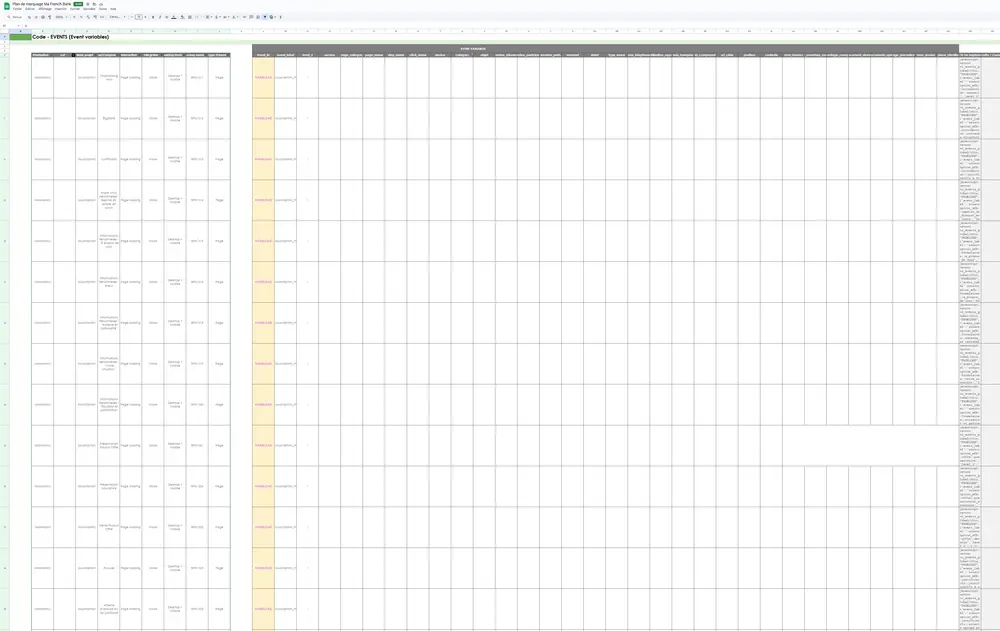The width and height of the screenshot is (1000, 631).
Task: Print the spreadsheet
Action: pyautogui.click(x=43, y=17)
